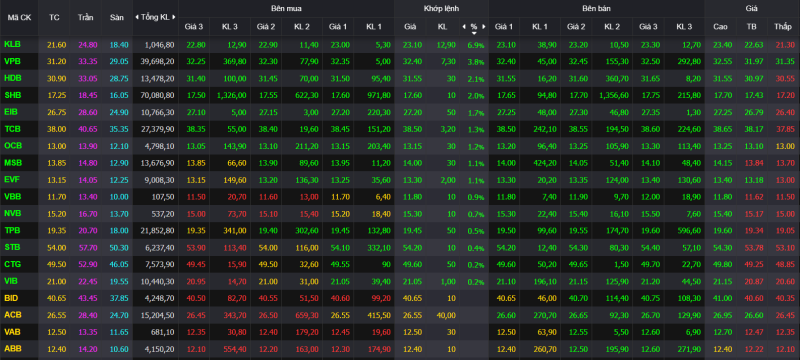Sort by the Mã CK column header

tap(19, 17)
